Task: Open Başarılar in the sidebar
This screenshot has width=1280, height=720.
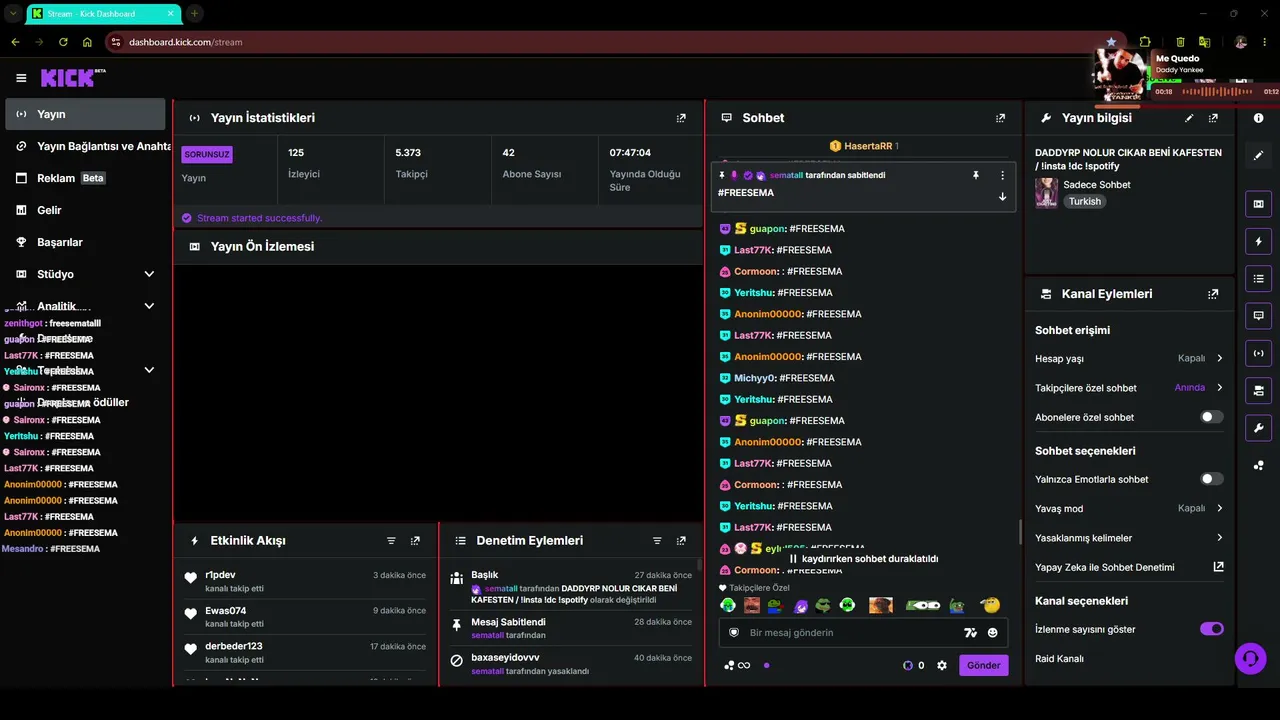Action: click(x=85, y=242)
